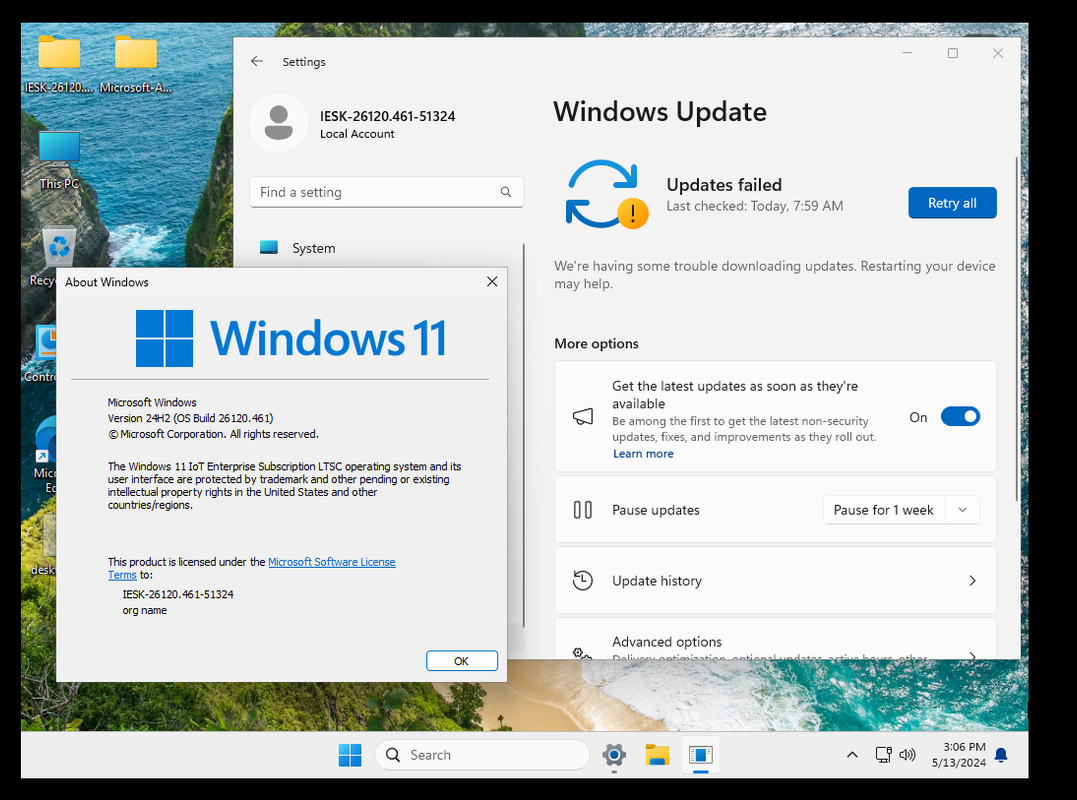
Task: Select 'Last checked: Today, 7:59 AM' text
Action: [754, 206]
